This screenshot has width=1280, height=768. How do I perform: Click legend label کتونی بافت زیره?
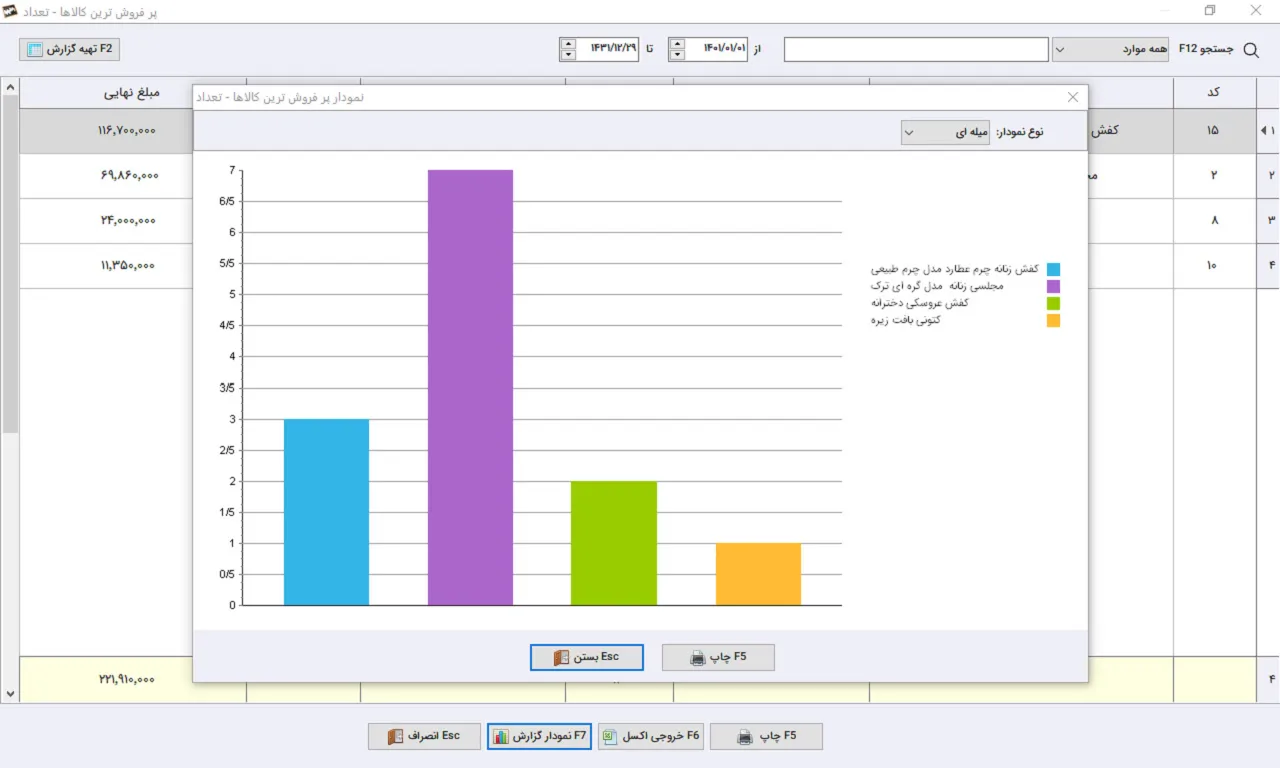(x=906, y=320)
